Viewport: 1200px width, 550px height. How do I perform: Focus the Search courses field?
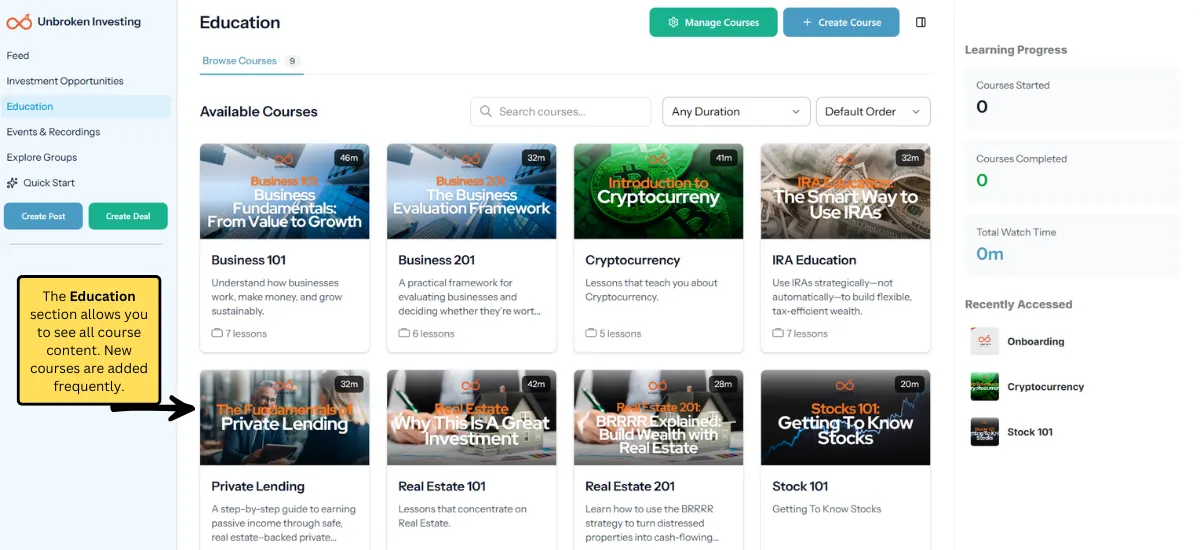(x=561, y=112)
